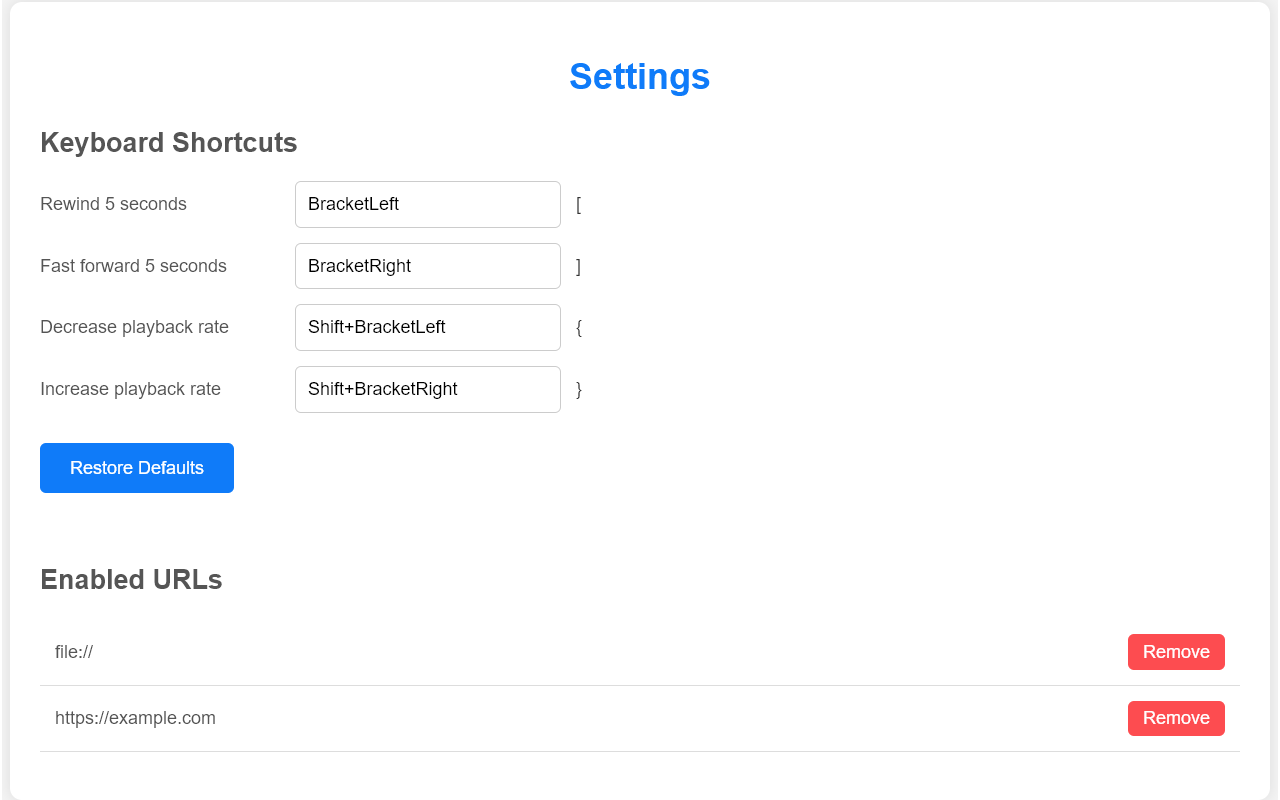Click the Rewind 5 seconds shortcut field
Viewport: 1280px width, 800px height.
point(427,204)
